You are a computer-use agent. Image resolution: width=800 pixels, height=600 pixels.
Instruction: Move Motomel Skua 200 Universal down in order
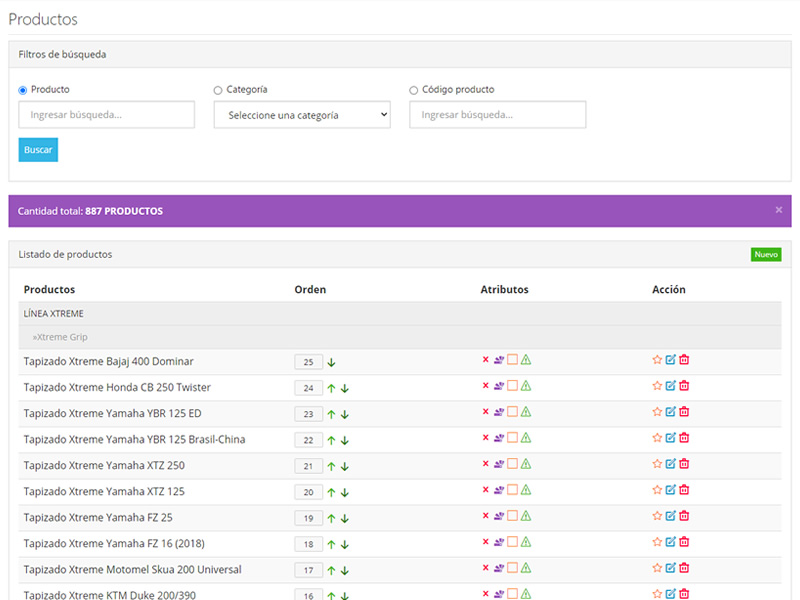[x=344, y=570]
